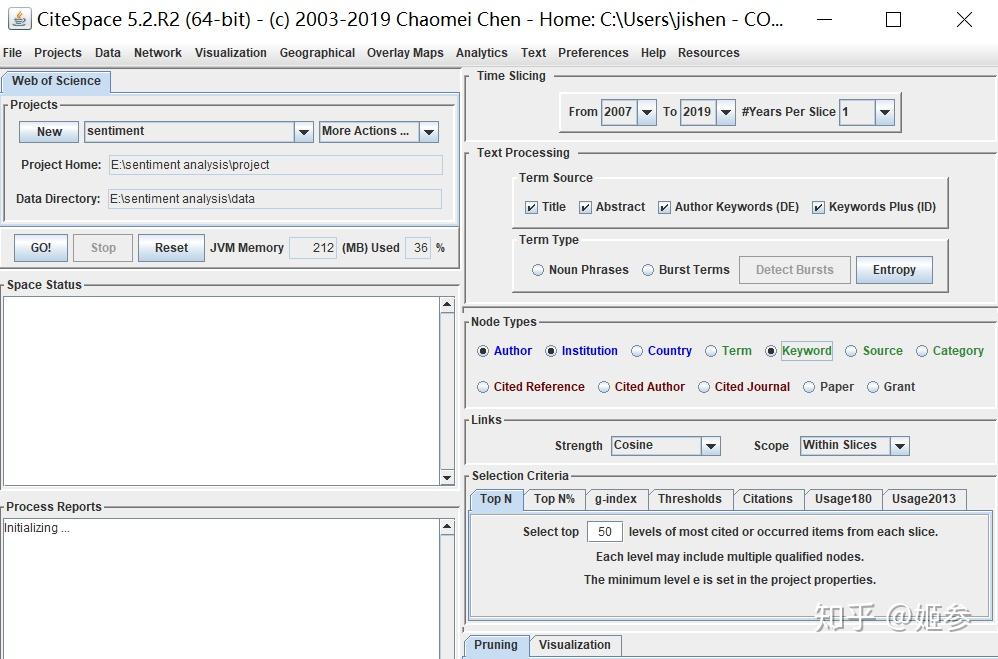Click Space Status scrollbar down arrow
Image resolution: width=998 pixels, height=659 pixels.
tap(447, 478)
